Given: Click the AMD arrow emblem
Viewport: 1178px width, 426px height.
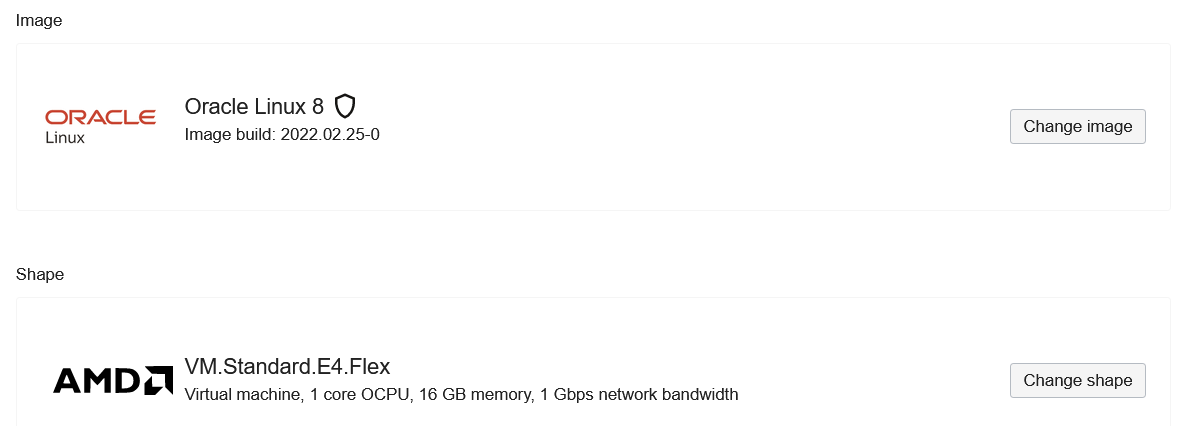Looking at the screenshot, I should [x=158, y=380].
